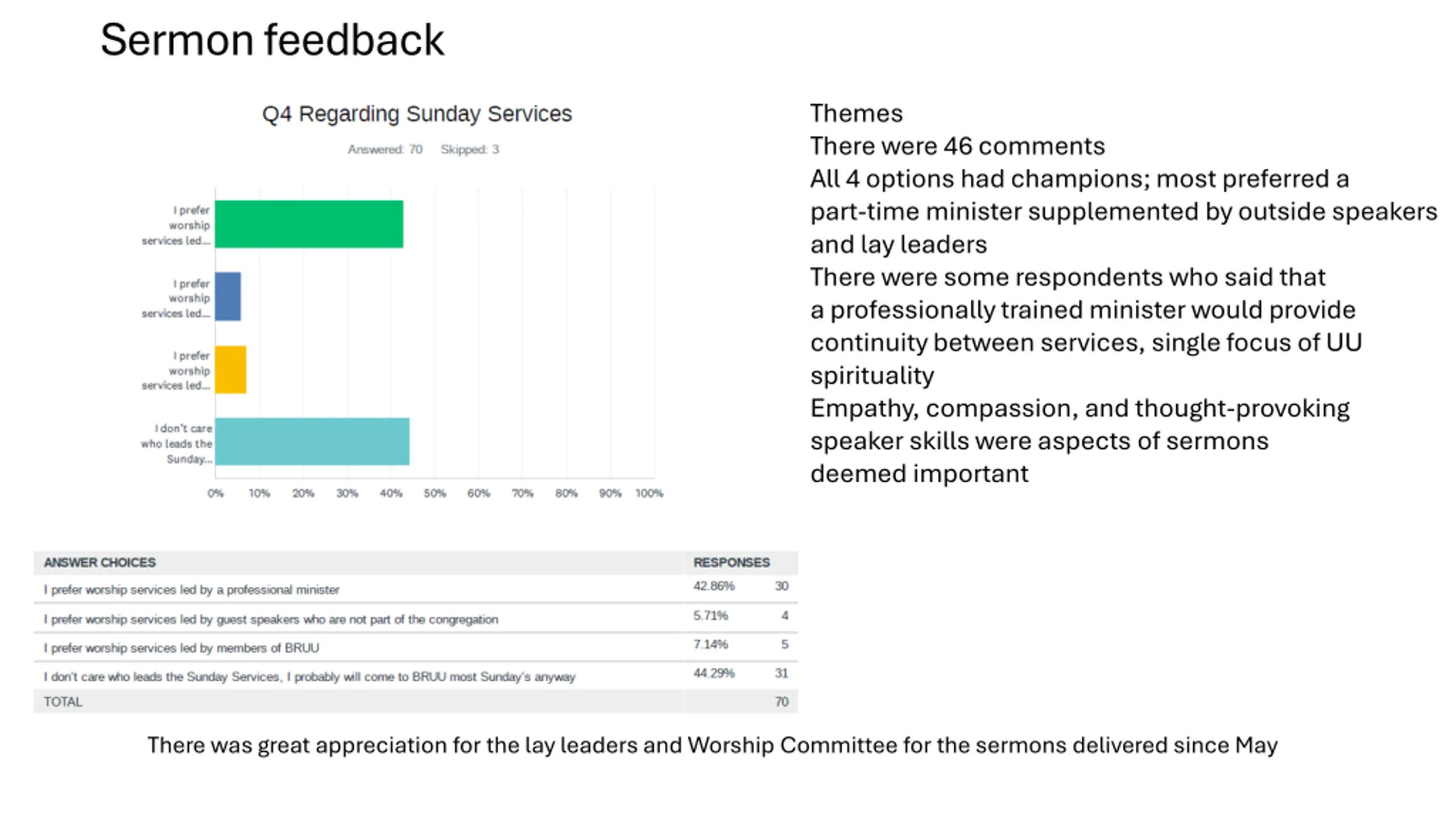Click the lay leaders appreciation footer text

[712, 745]
